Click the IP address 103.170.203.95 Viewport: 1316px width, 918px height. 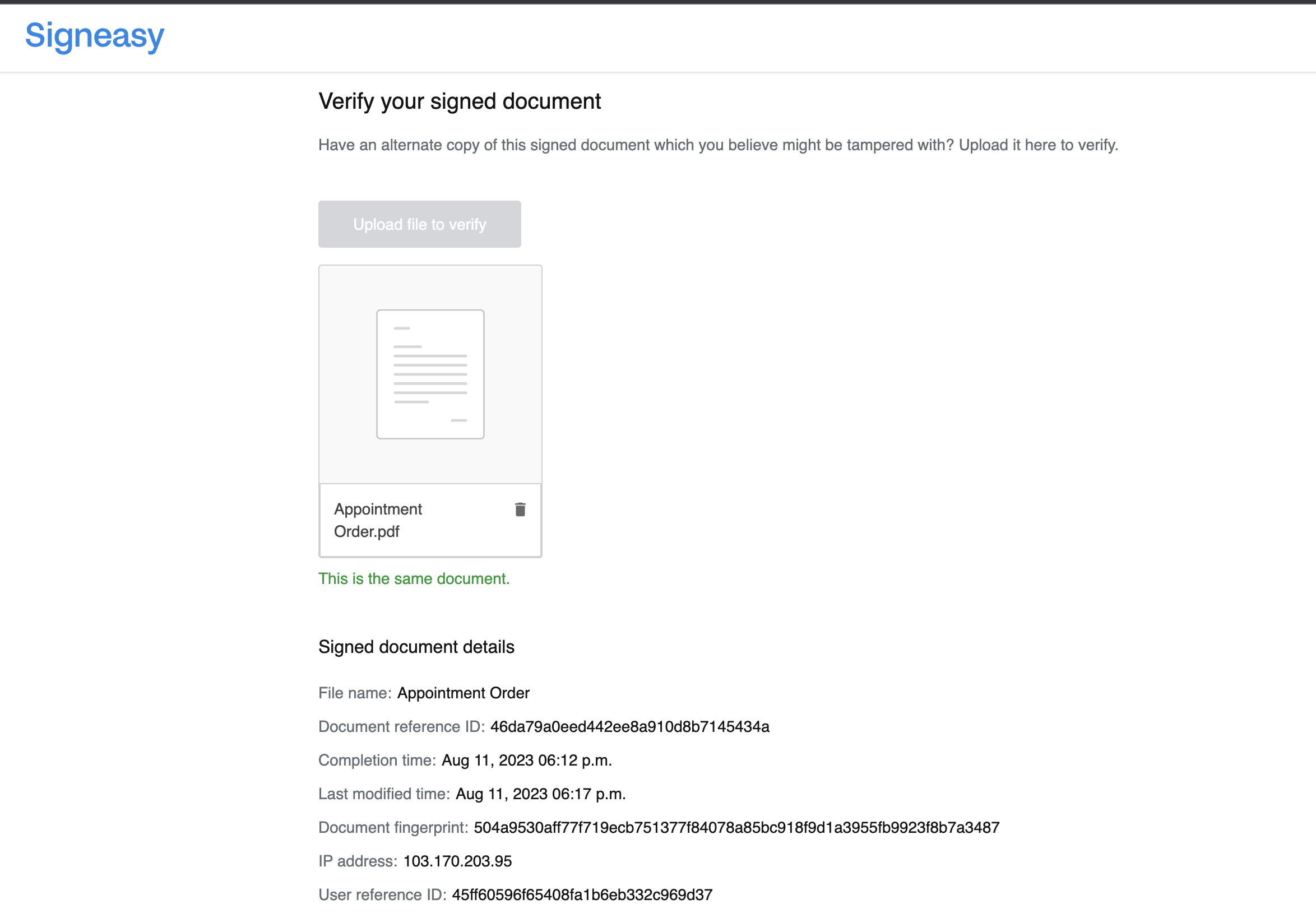(457, 861)
